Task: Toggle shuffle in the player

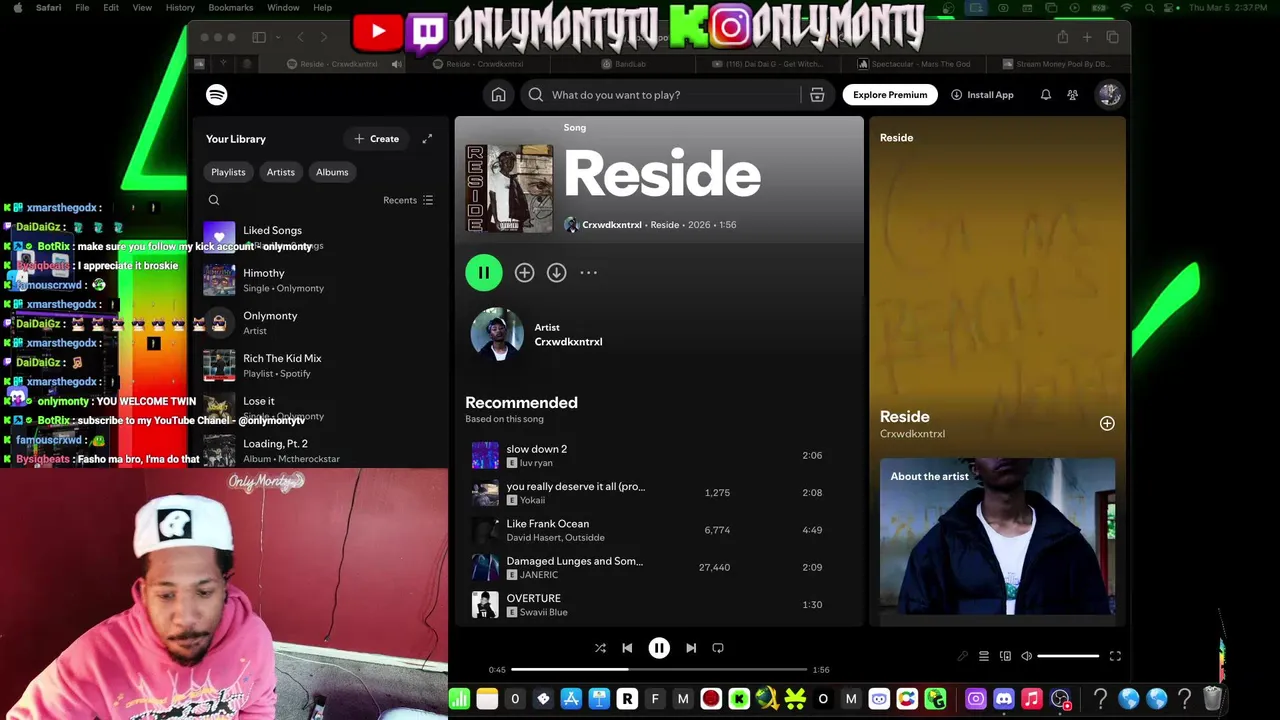Action: [x=600, y=648]
